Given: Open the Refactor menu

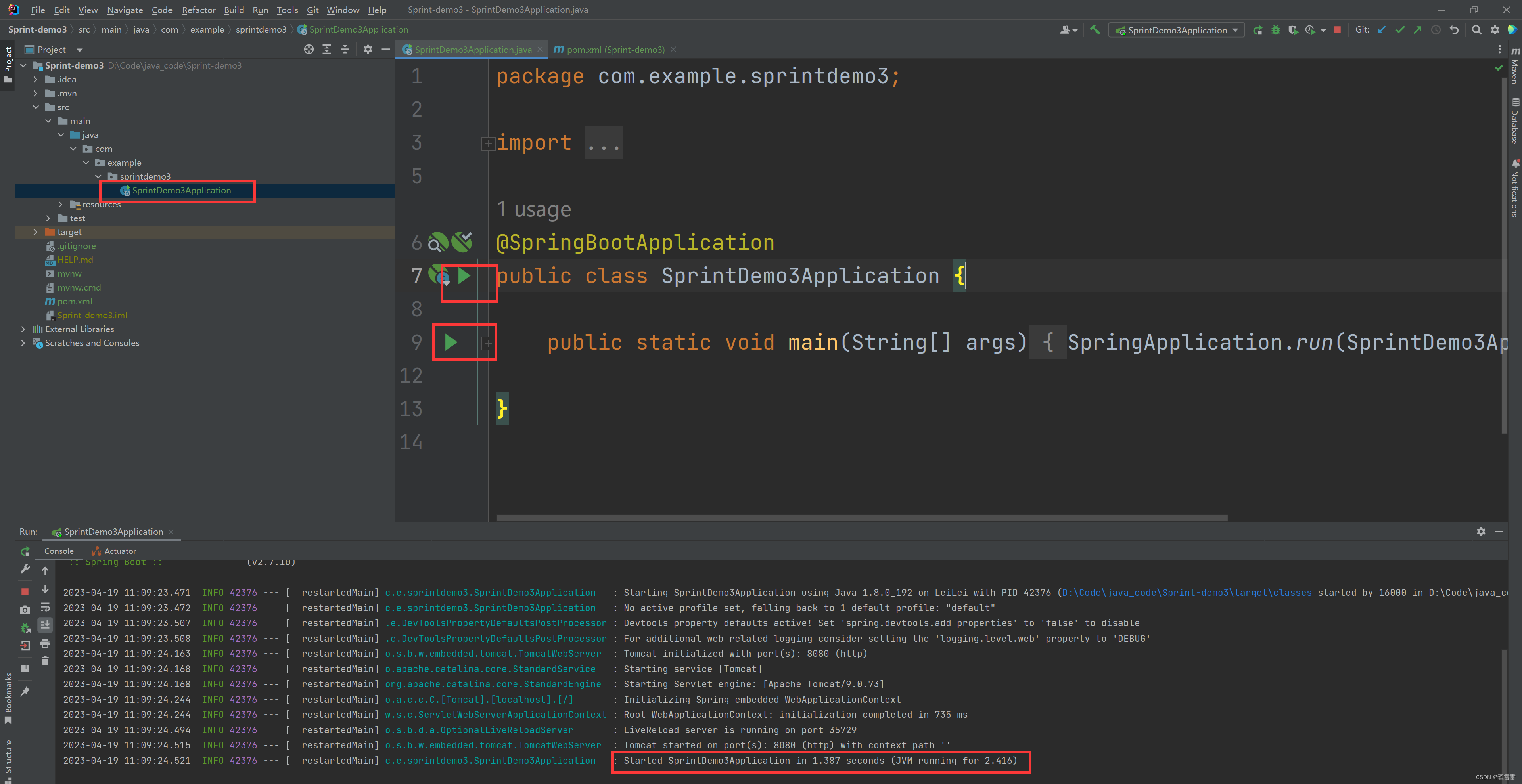Looking at the screenshot, I should coord(199,10).
